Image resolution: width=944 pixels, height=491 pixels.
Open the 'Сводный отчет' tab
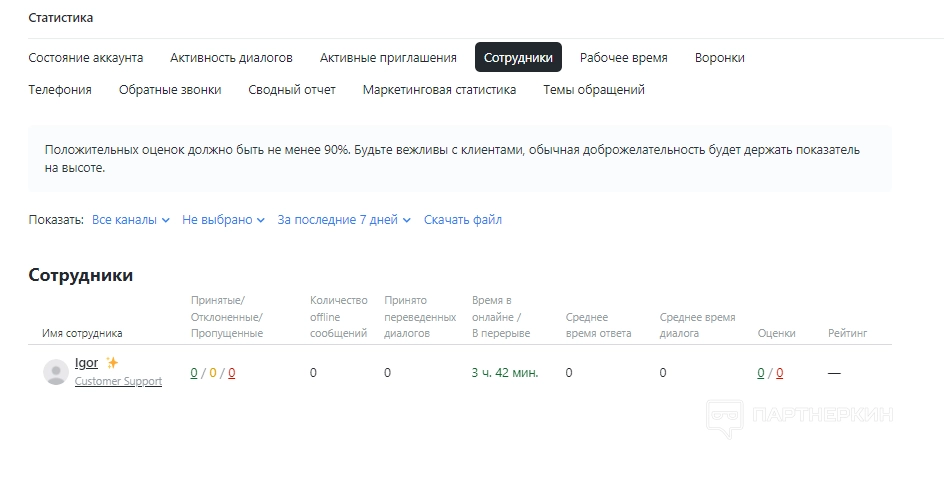pos(292,90)
